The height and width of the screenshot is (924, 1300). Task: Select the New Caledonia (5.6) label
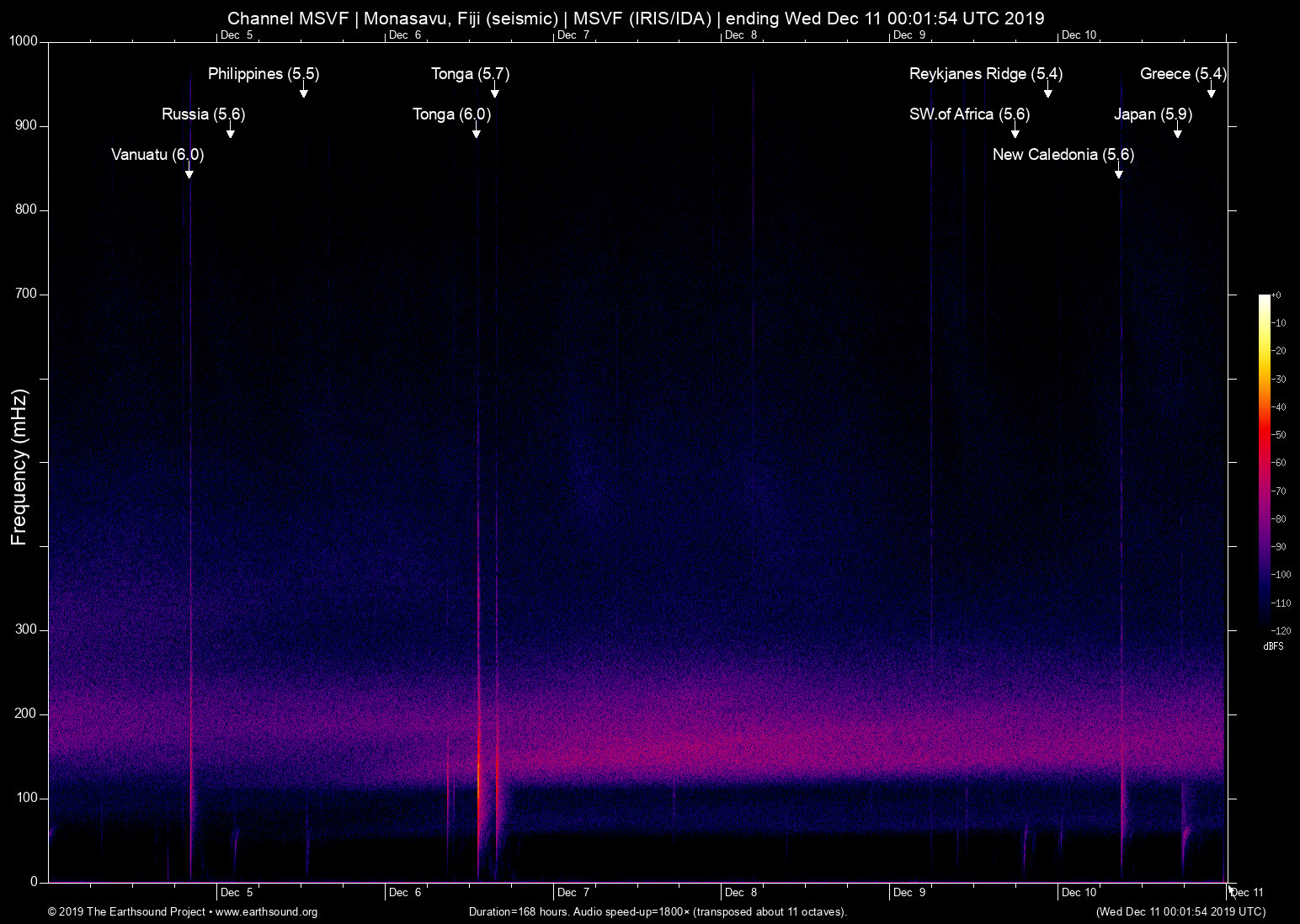1063,155
